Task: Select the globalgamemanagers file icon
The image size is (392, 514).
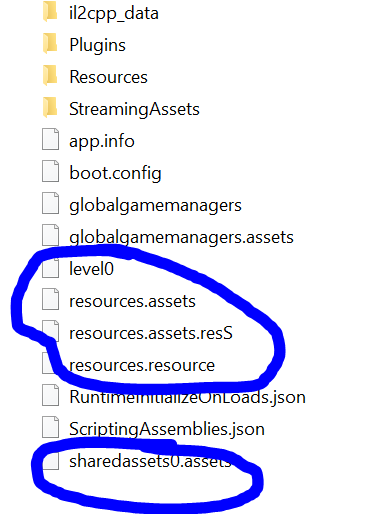Action: 50,204
